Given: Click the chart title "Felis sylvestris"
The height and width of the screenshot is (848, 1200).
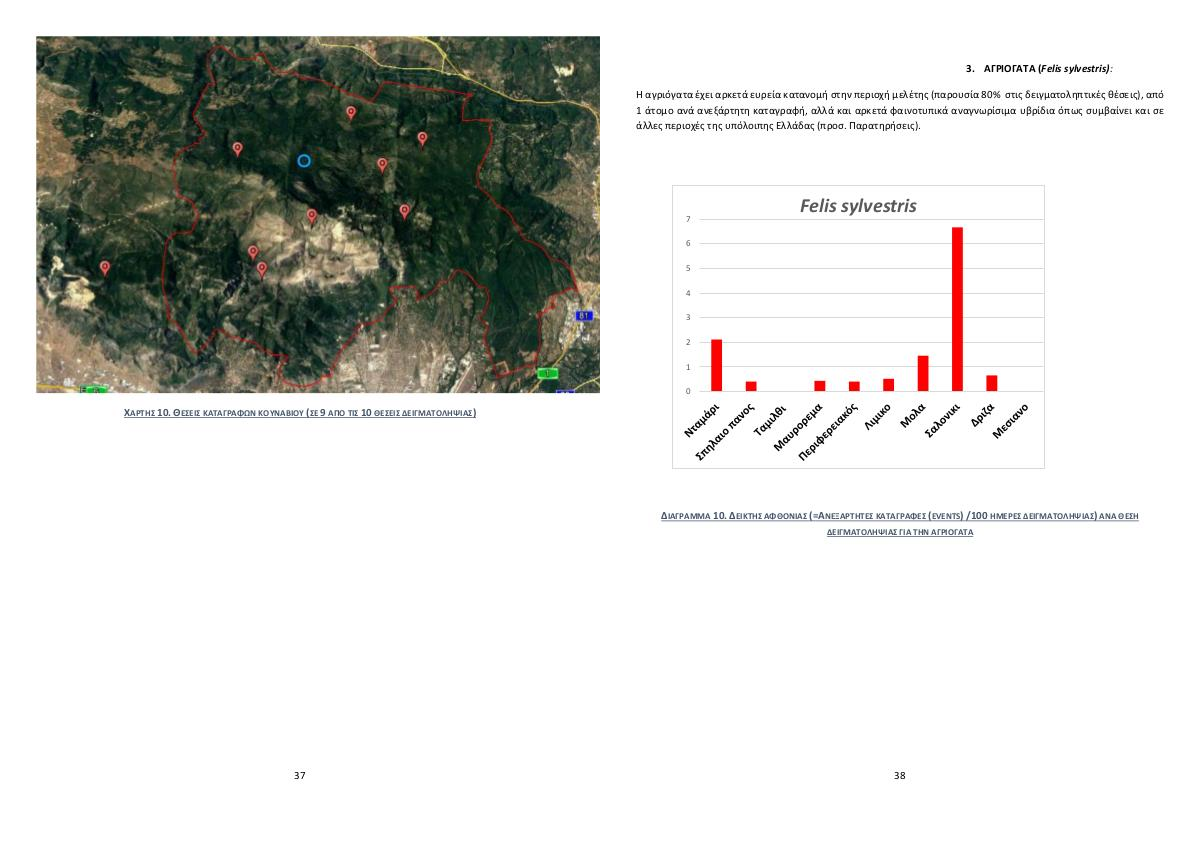Looking at the screenshot, I should pyautogui.click(x=858, y=206).
